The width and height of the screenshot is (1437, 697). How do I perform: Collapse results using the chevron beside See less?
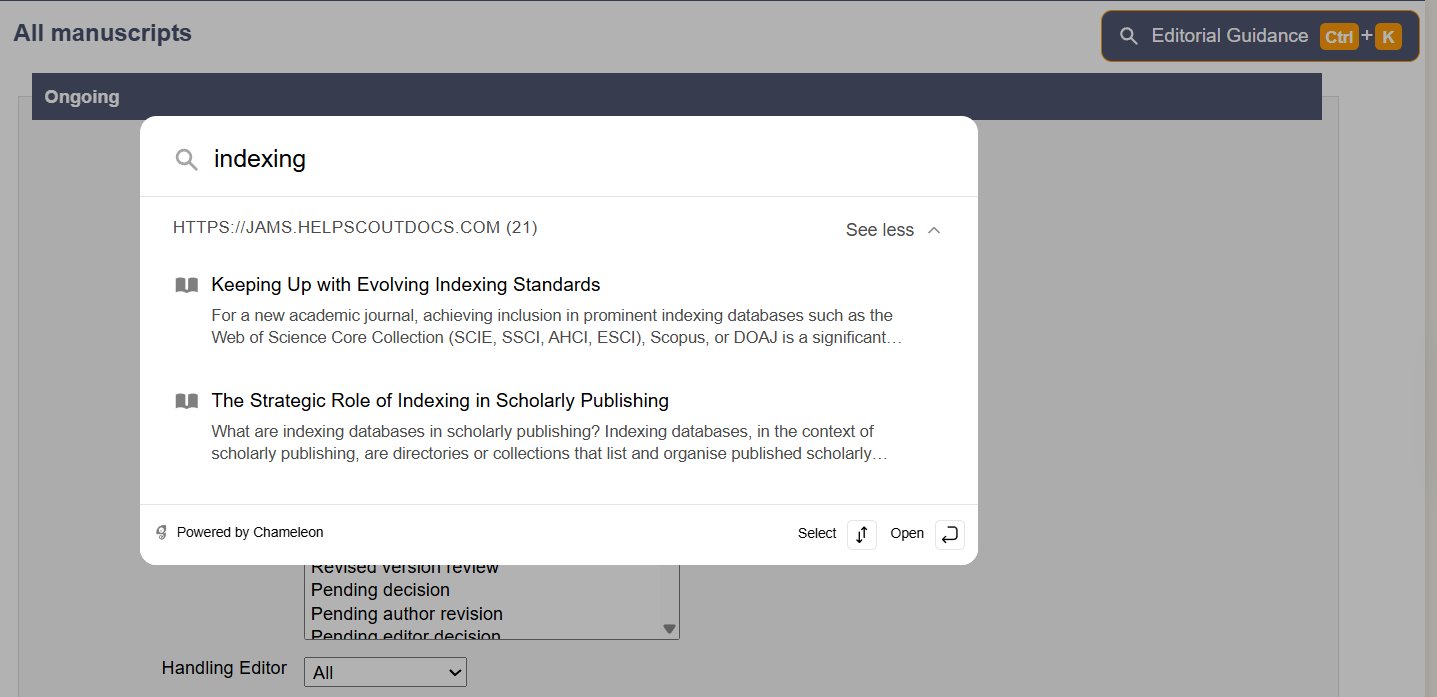(934, 230)
